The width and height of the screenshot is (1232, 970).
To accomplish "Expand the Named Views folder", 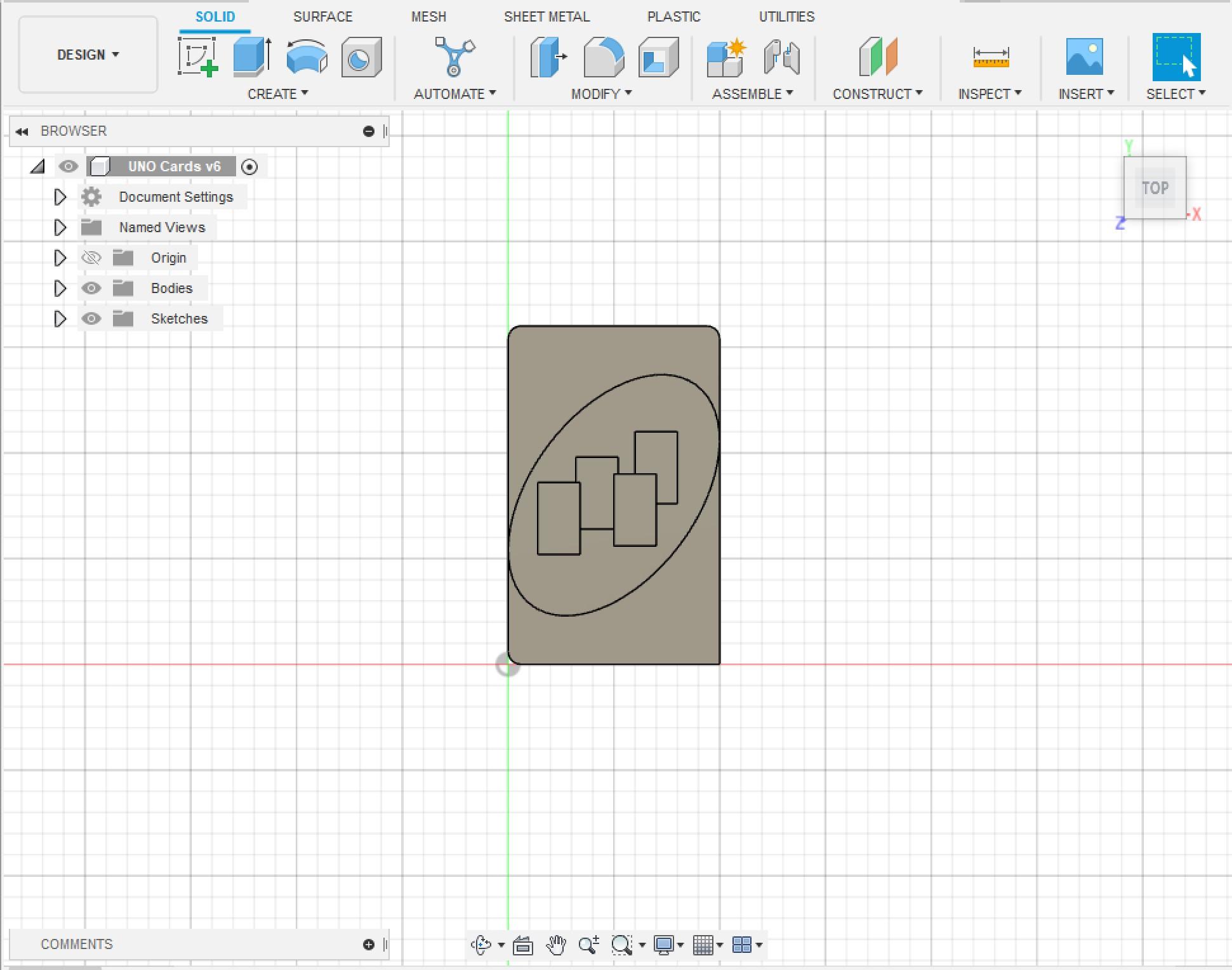I will (x=60, y=227).
